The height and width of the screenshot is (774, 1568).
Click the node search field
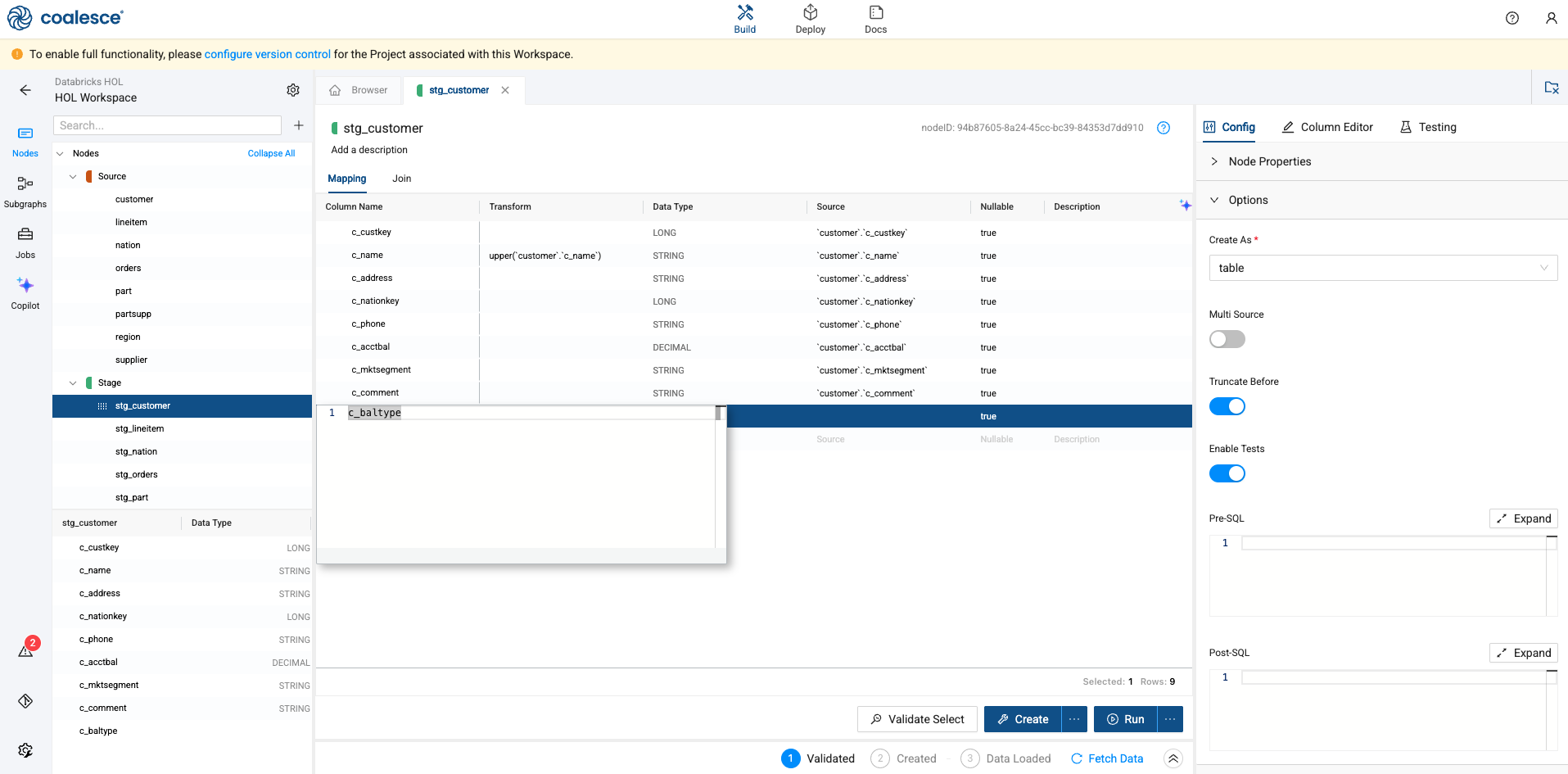click(167, 125)
